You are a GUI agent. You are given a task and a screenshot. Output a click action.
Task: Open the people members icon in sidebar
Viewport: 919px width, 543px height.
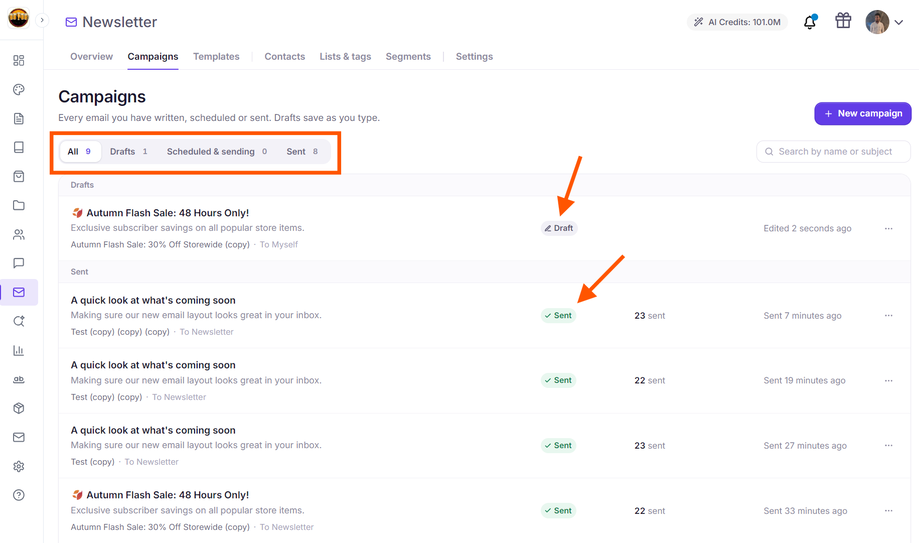point(19,235)
